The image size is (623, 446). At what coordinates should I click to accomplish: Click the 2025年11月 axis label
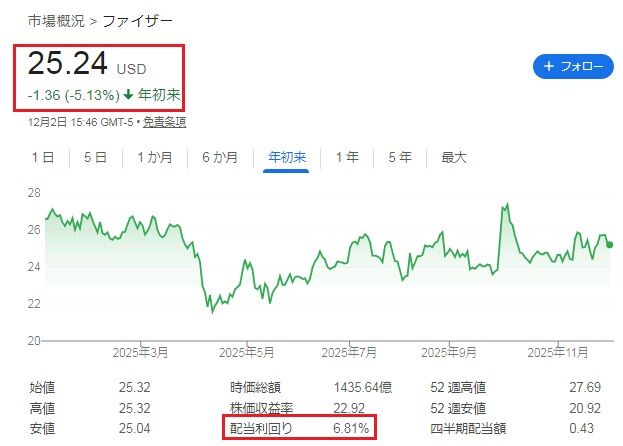558,352
